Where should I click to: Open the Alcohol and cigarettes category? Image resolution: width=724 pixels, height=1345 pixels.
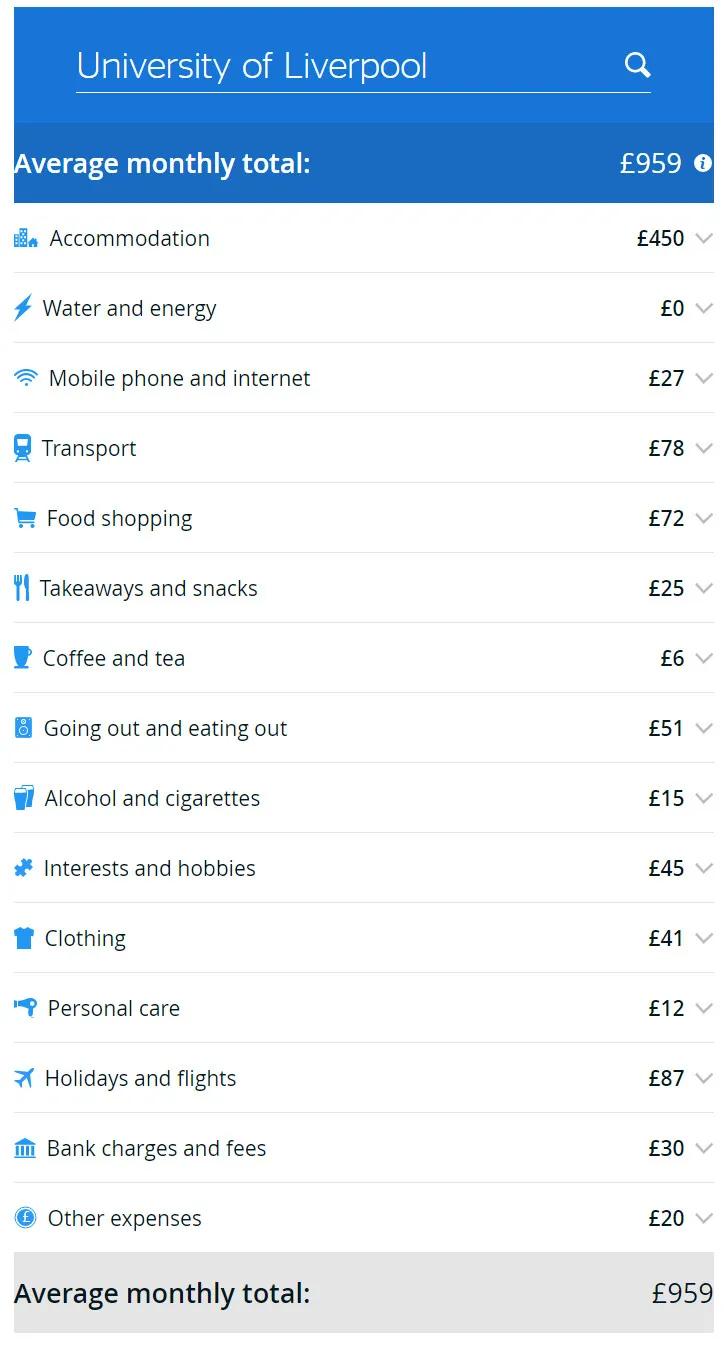tap(152, 798)
